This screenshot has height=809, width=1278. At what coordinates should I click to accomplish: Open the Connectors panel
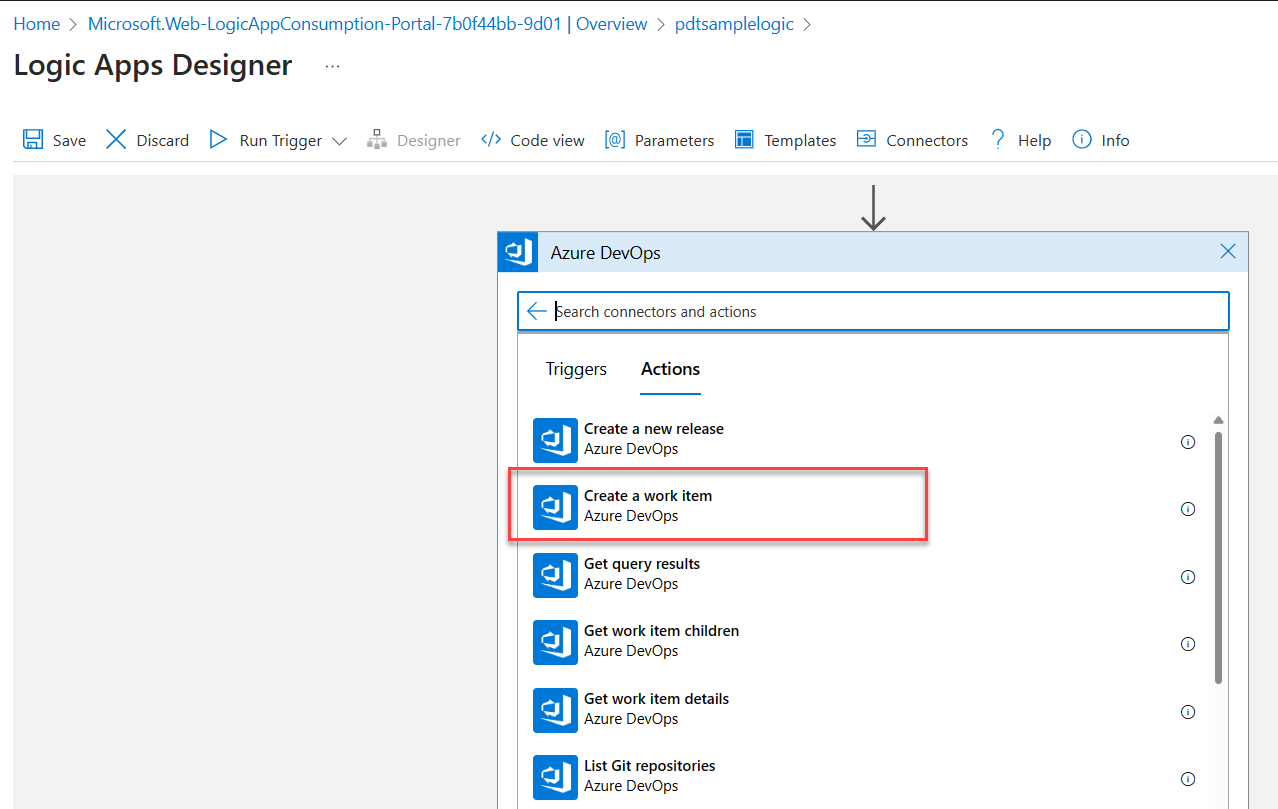[912, 140]
